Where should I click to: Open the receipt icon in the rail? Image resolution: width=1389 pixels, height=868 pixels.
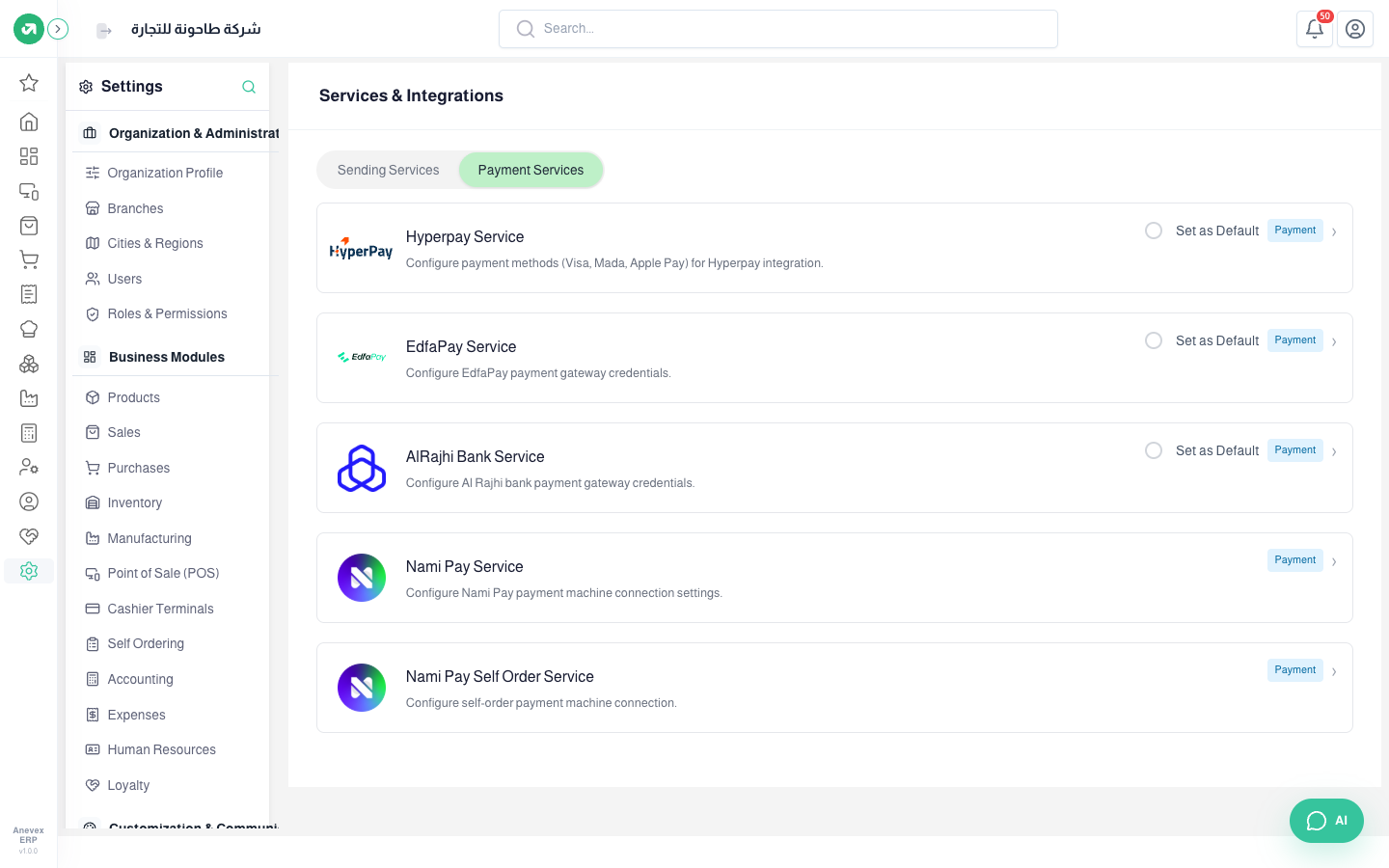pyautogui.click(x=29, y=294)
